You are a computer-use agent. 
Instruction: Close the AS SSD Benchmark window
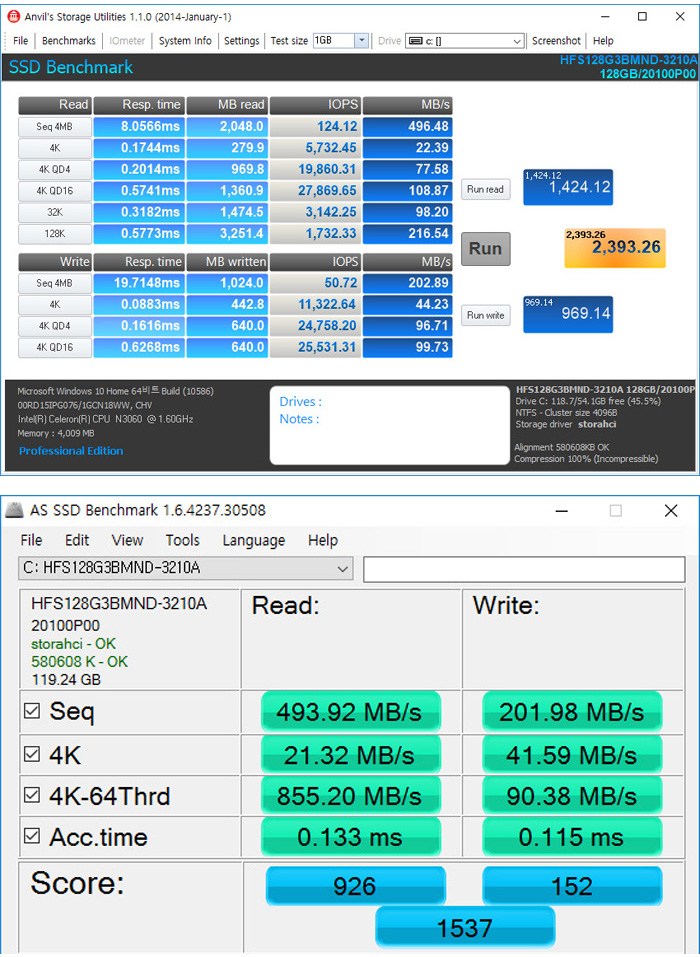[x=671, y=511]
